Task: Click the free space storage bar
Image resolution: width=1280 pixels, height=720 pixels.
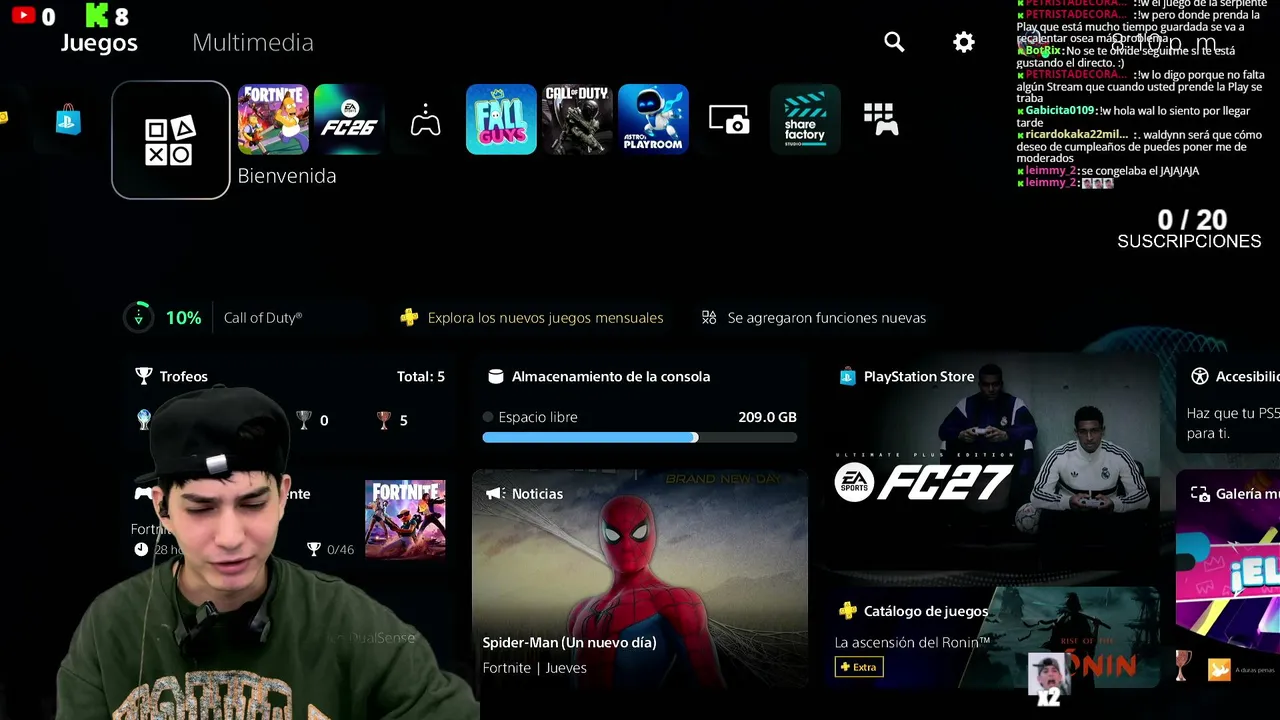Action: 640,437
